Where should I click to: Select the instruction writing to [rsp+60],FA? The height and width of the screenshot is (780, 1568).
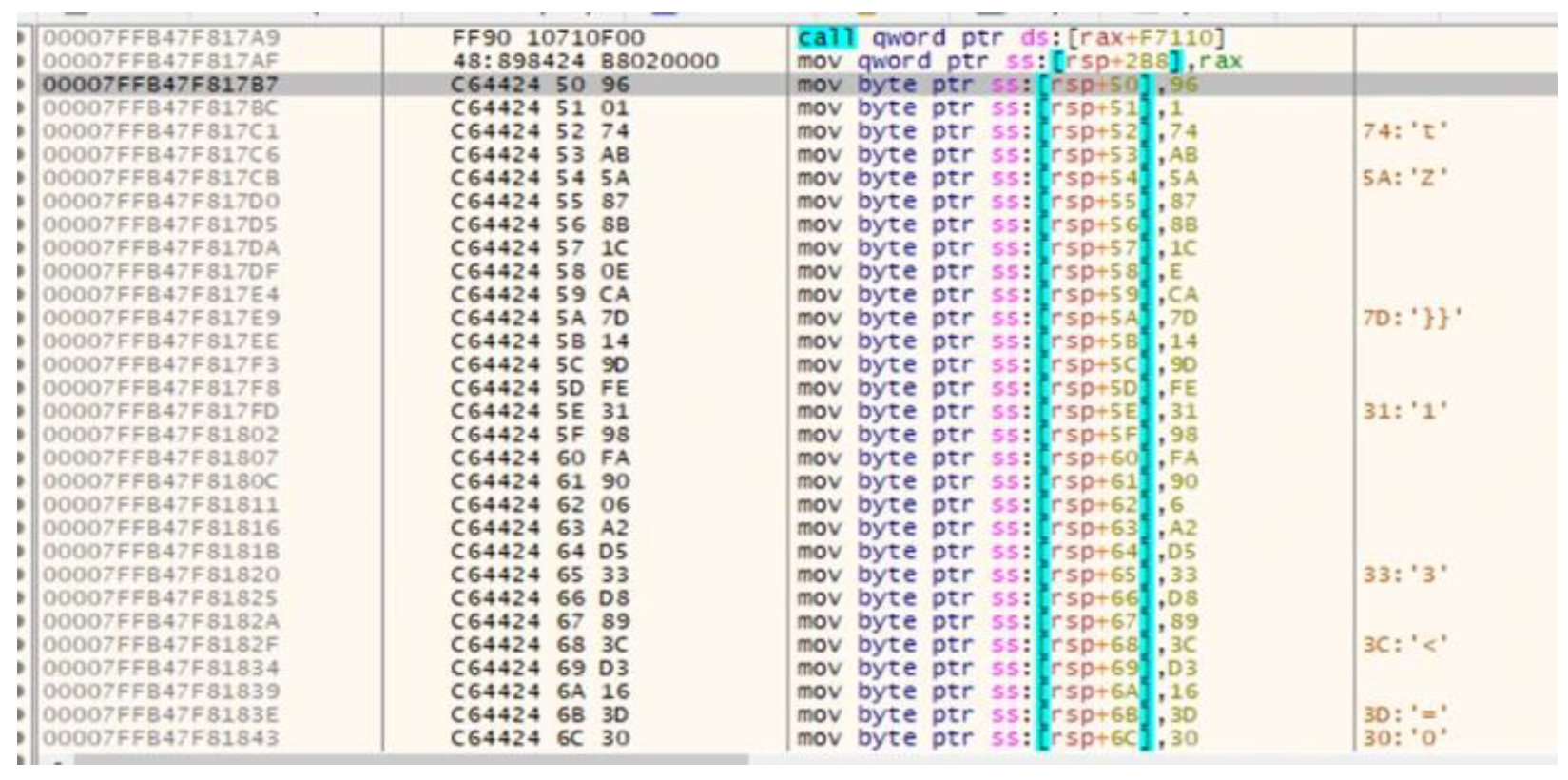[997, 458]
